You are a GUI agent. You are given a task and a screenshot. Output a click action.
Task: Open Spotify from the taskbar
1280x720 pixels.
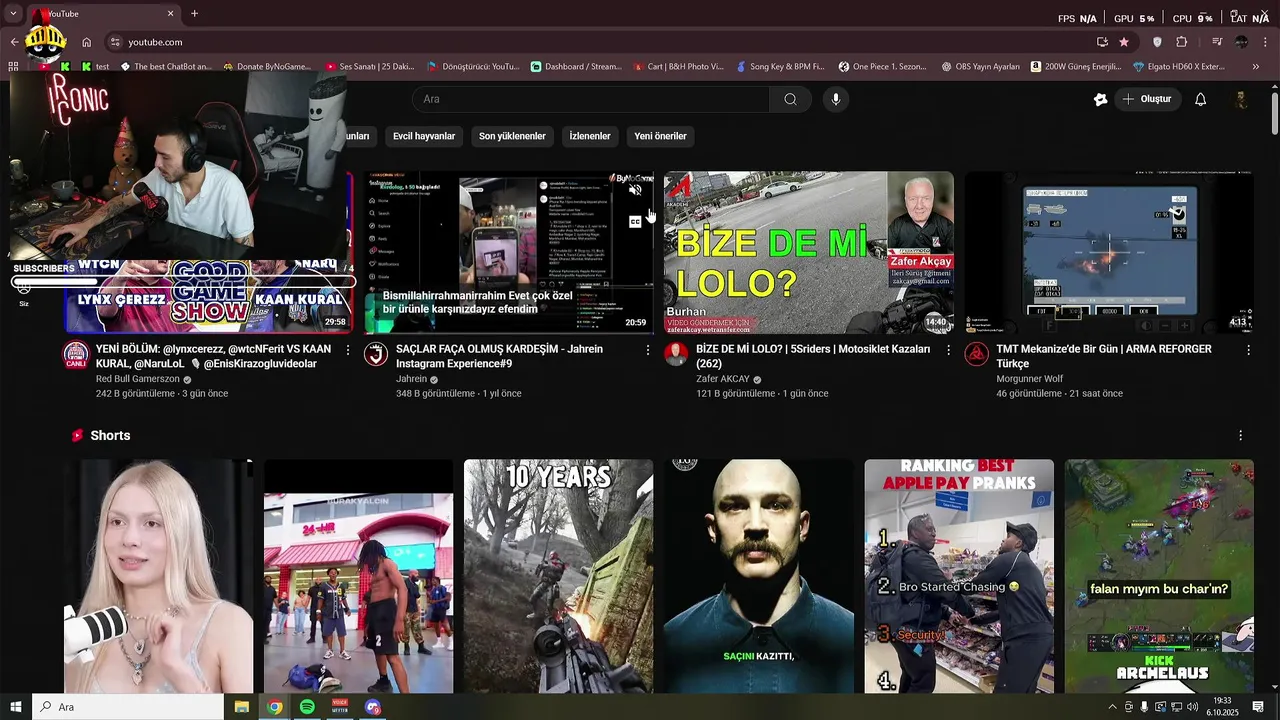pos(307,707)
